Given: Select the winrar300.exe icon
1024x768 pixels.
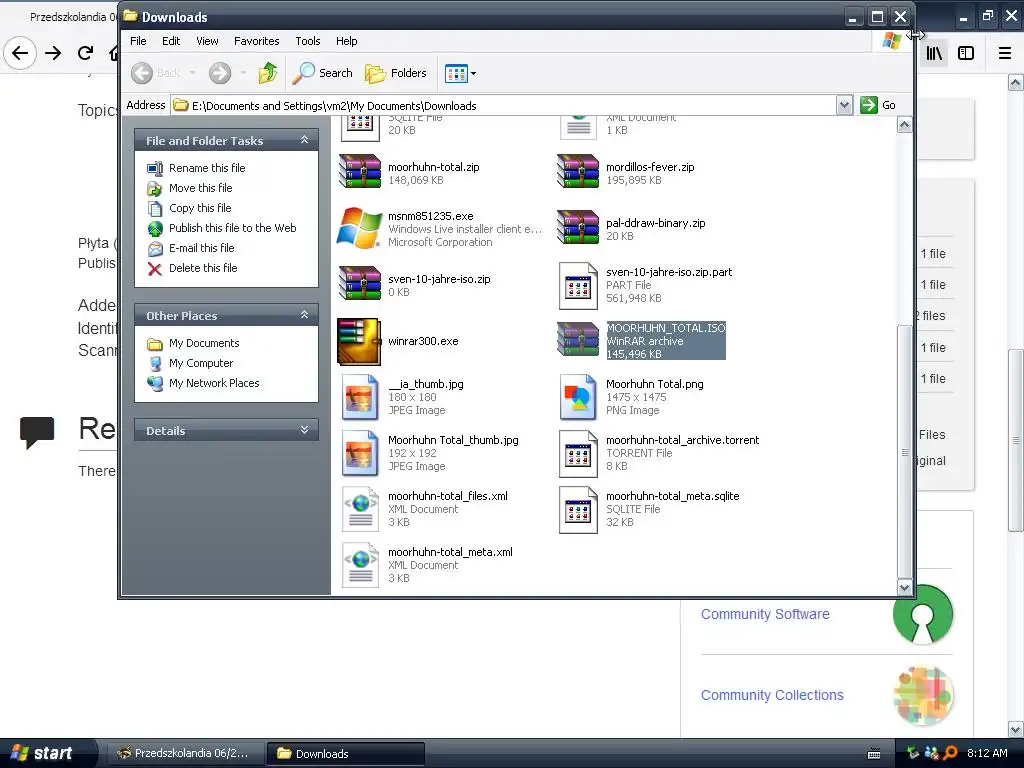Looking at the screenshot, I should pyautogui.click(x=359, y=342).
